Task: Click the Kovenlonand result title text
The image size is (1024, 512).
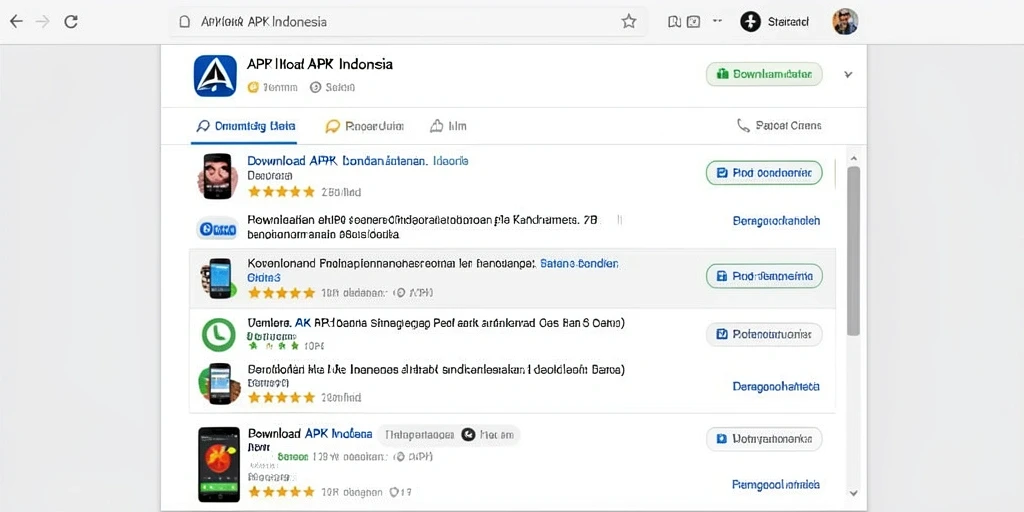Action: [x=391, y=264]
